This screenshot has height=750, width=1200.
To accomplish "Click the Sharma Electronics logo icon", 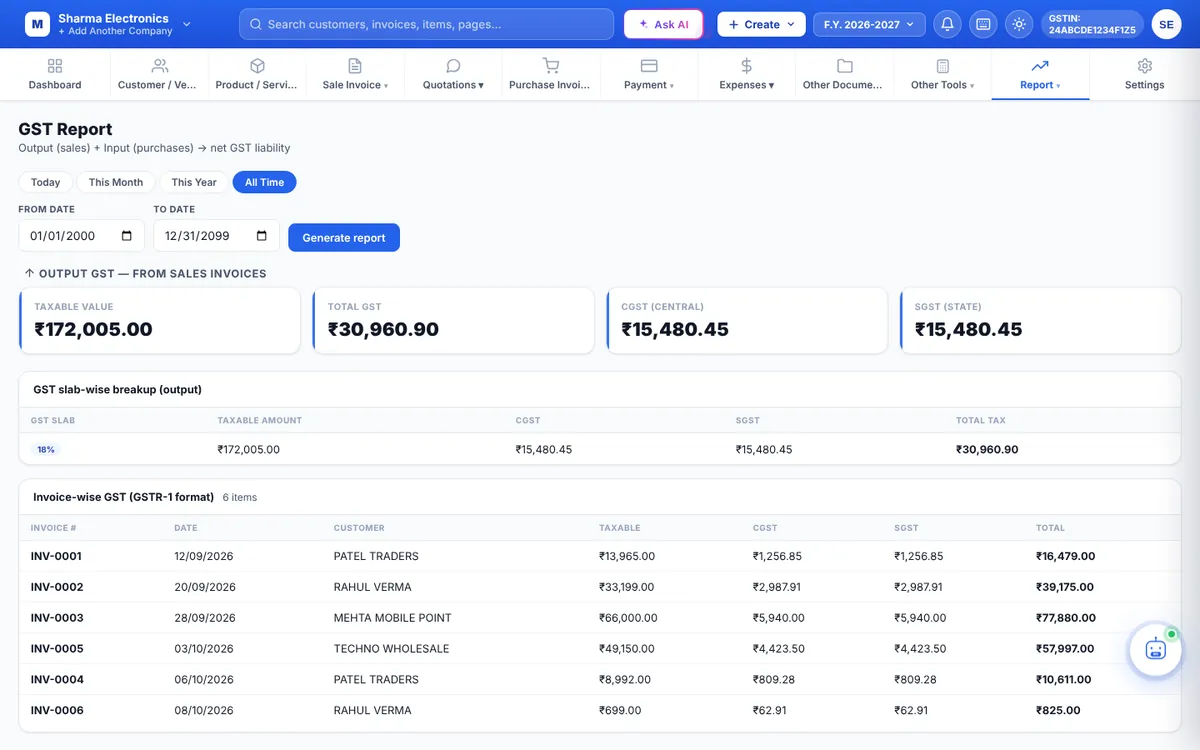I will click(37, 24).
